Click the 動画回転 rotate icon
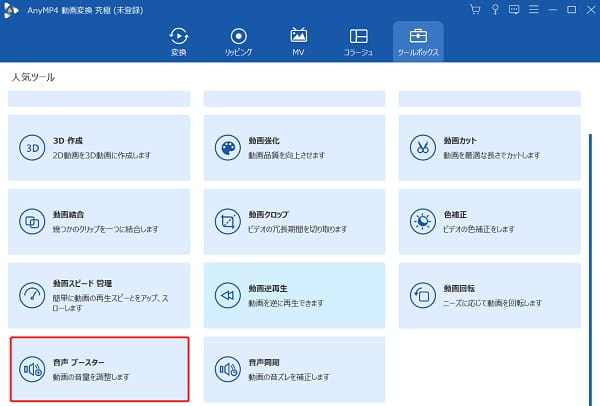The width and height of the screenshot is (600, 406). (x=423, y=295)
